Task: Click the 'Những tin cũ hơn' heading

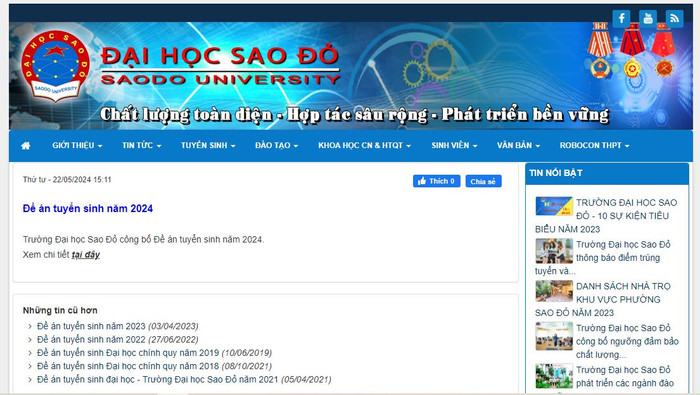Action: point(60,310)
